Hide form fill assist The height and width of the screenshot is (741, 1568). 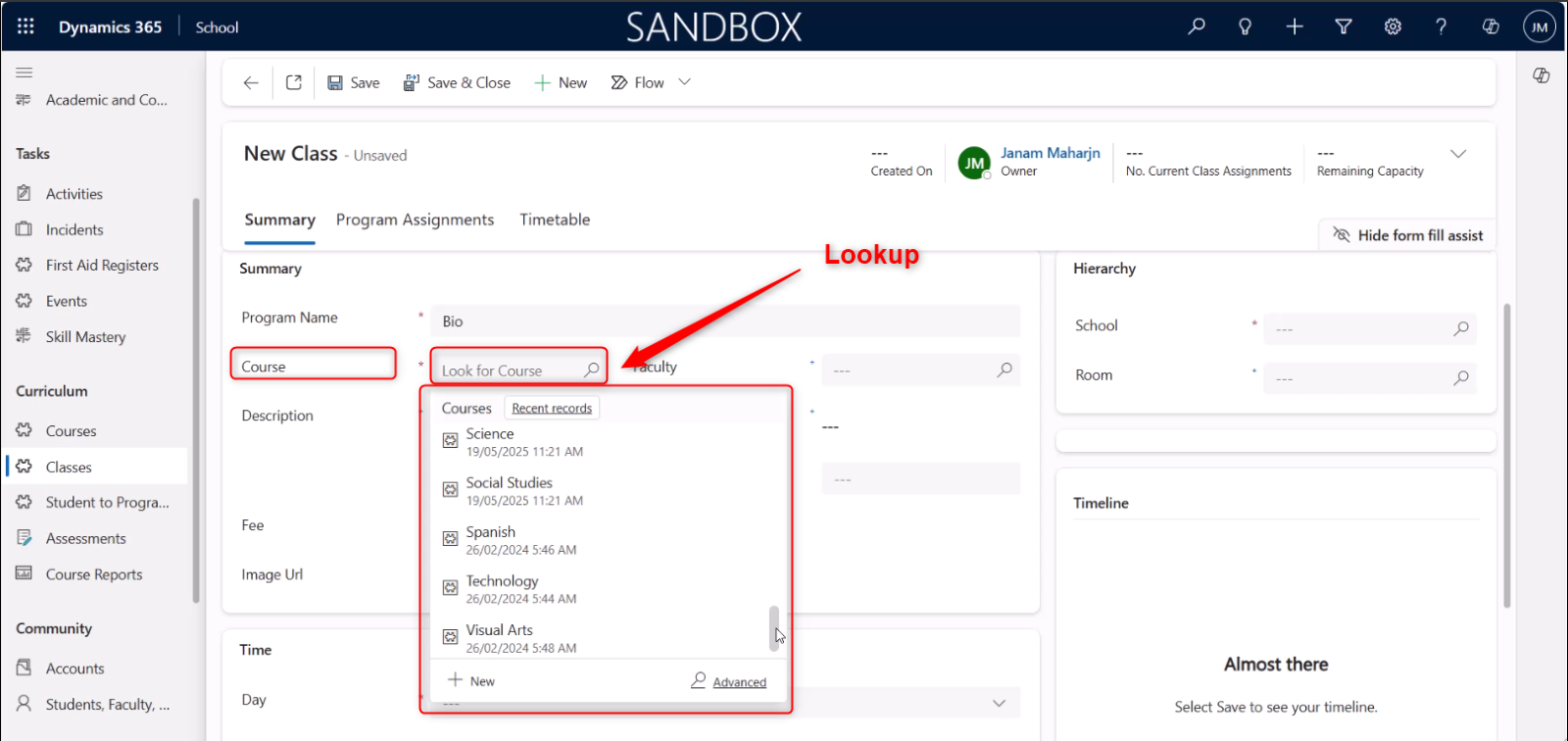coord(1407,235)
